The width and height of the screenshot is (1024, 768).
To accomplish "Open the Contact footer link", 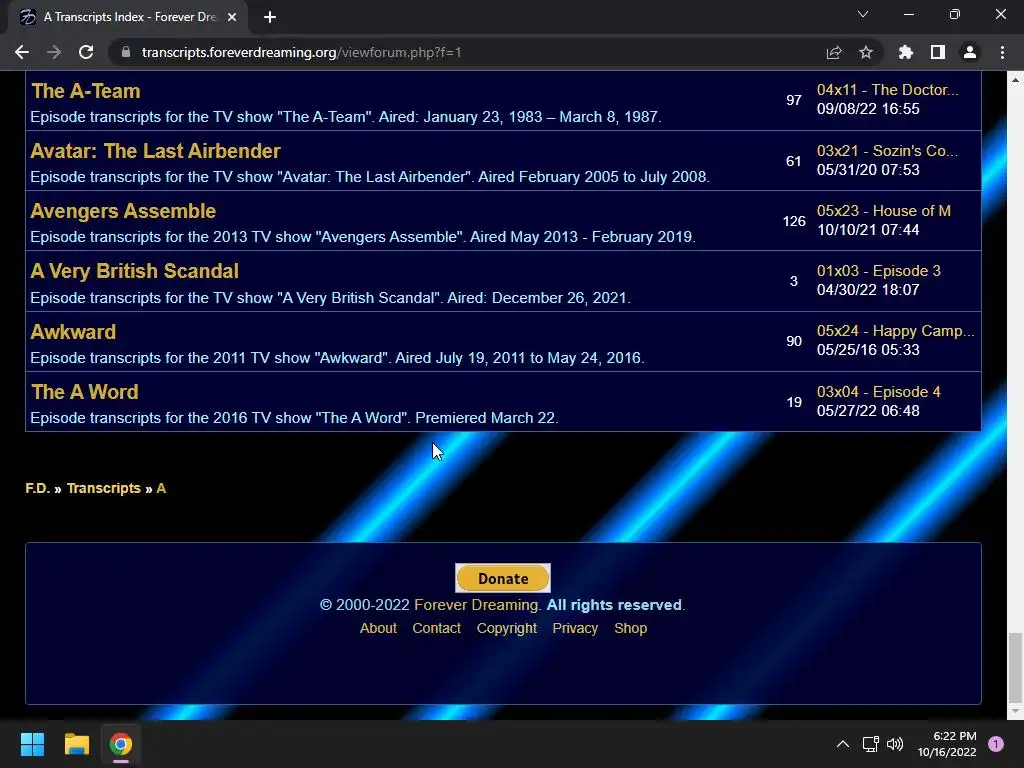I will [436, 628].
